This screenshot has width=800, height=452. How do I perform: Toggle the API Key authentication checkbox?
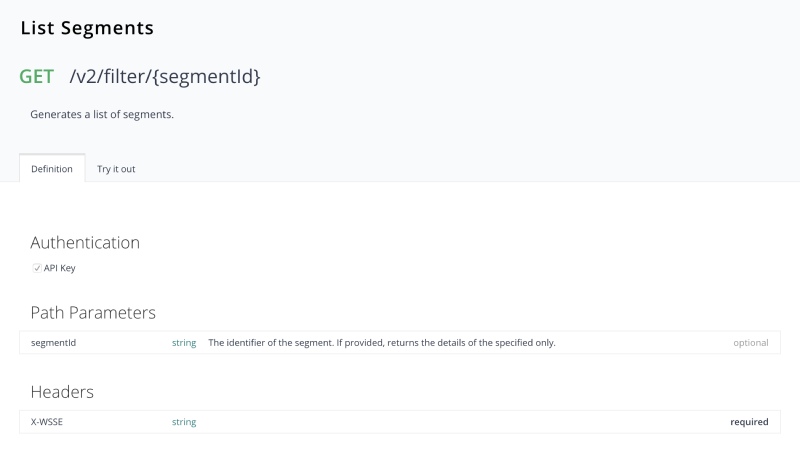(x=36, y=268)
